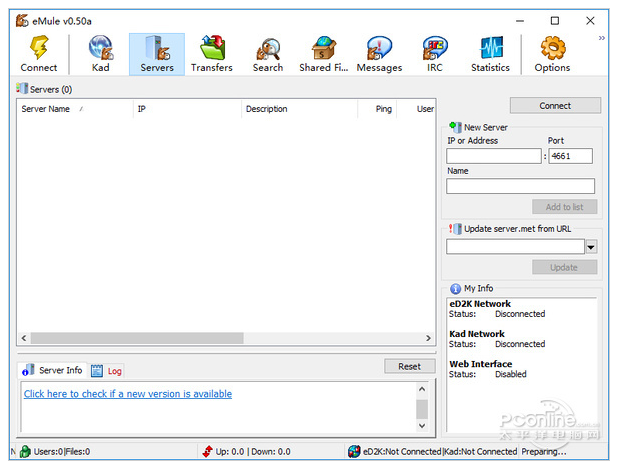Click the Update server.met group icon

pos(455,229)
